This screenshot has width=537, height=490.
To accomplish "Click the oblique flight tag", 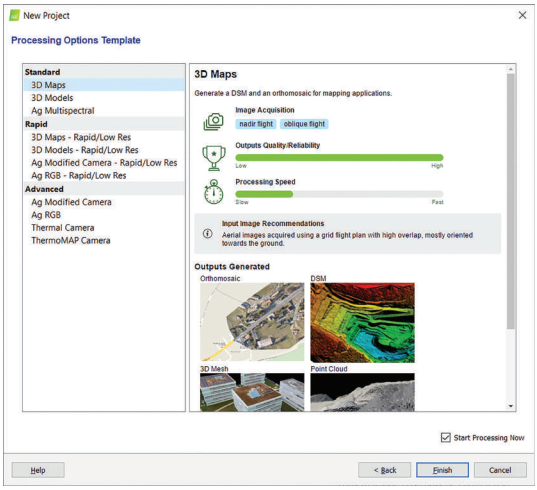I will pyautogui.click(x=304, y=124).
